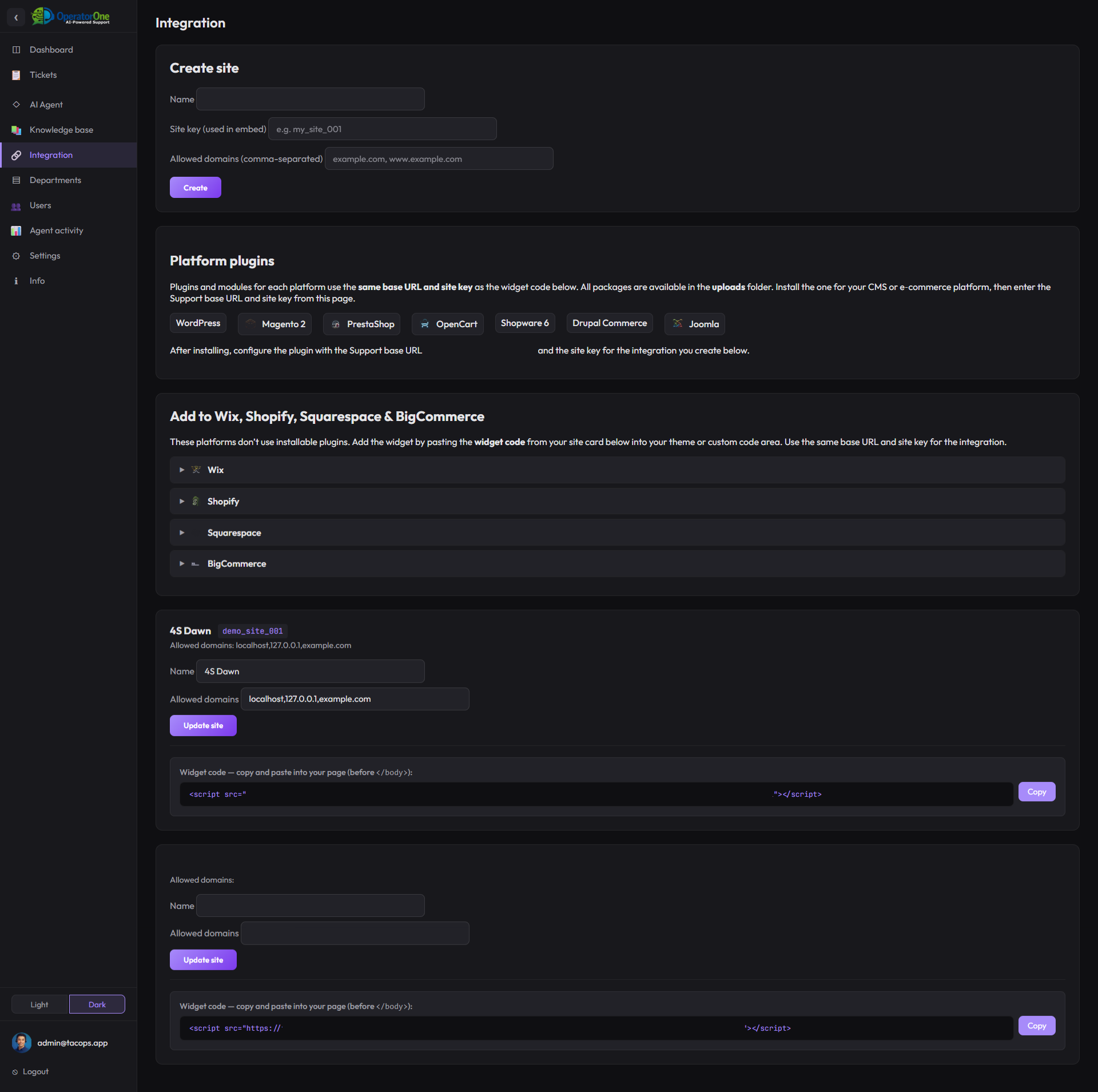
Task: Click the Joomla logo icon
Action: pyautogui.click(x=678, y=324)
